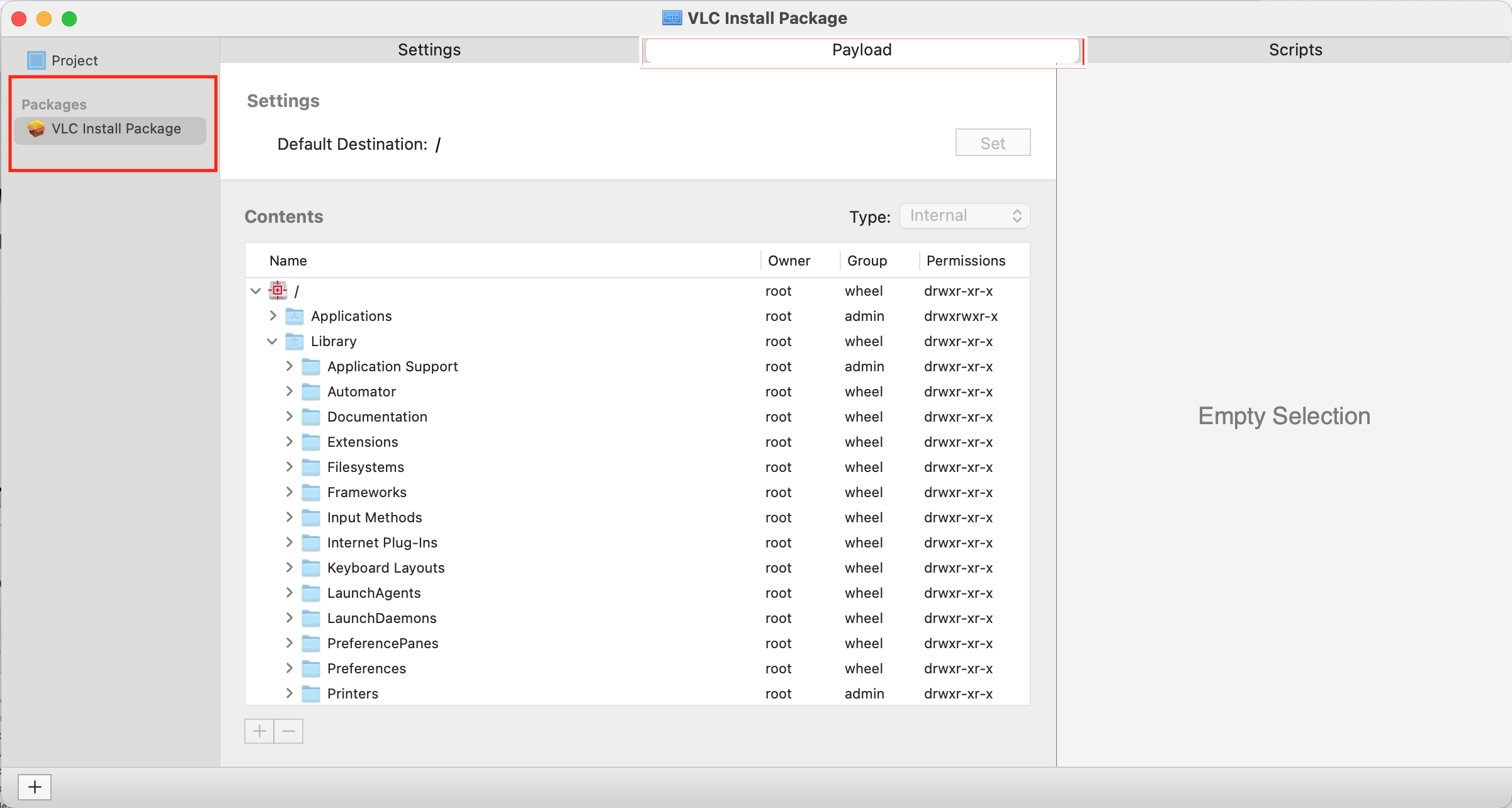The height and width of the screenshot is (808, 1512).
Task: Add a new package with bottom-left plus
Action: (x=35, y=787)
